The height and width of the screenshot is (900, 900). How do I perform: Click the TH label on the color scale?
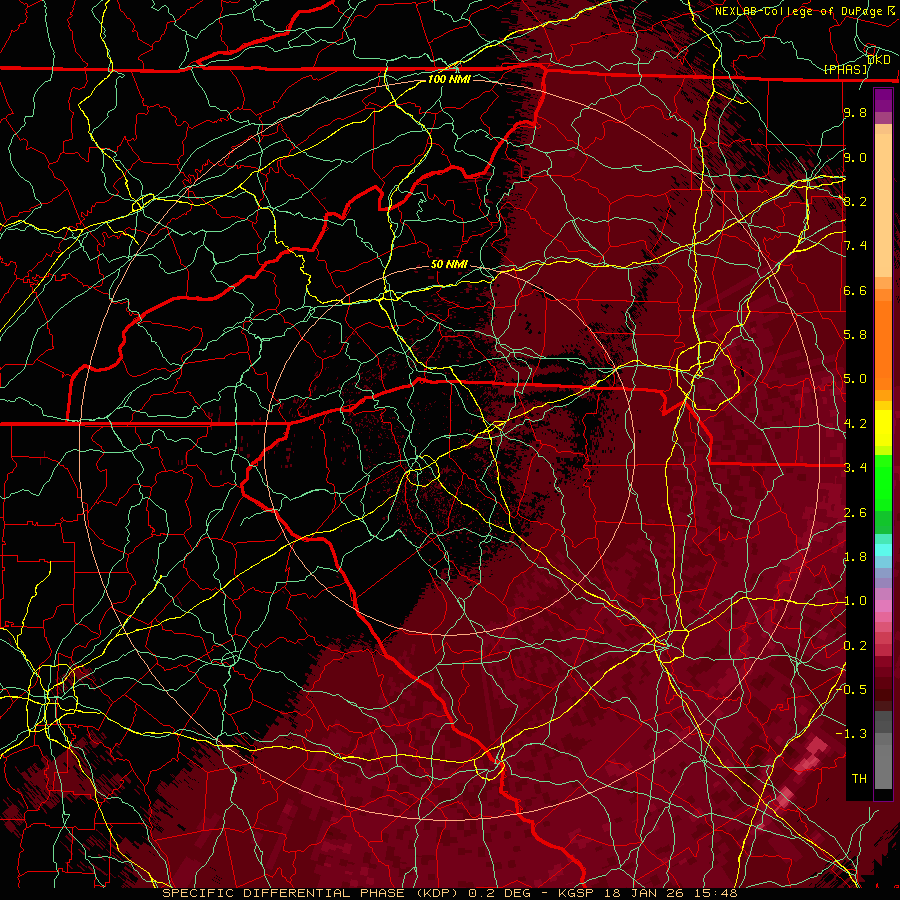859,779
